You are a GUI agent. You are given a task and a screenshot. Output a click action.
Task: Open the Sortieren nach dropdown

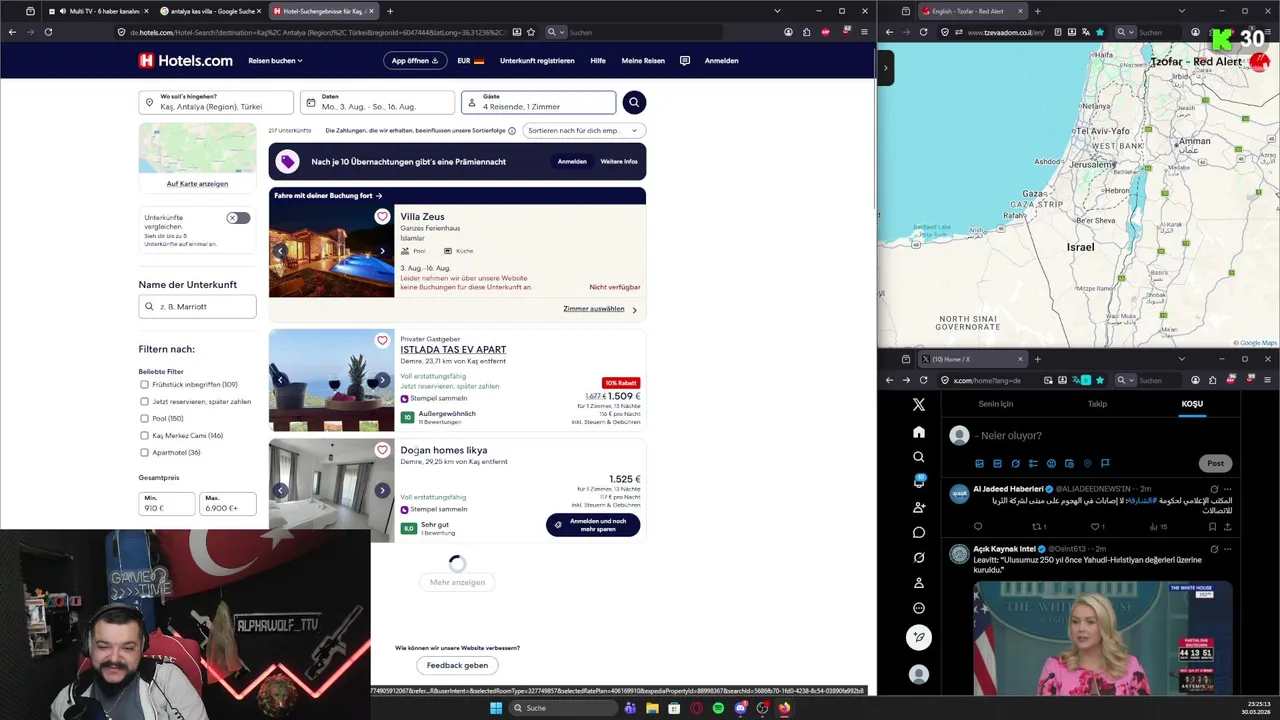[x=584, y=131]
